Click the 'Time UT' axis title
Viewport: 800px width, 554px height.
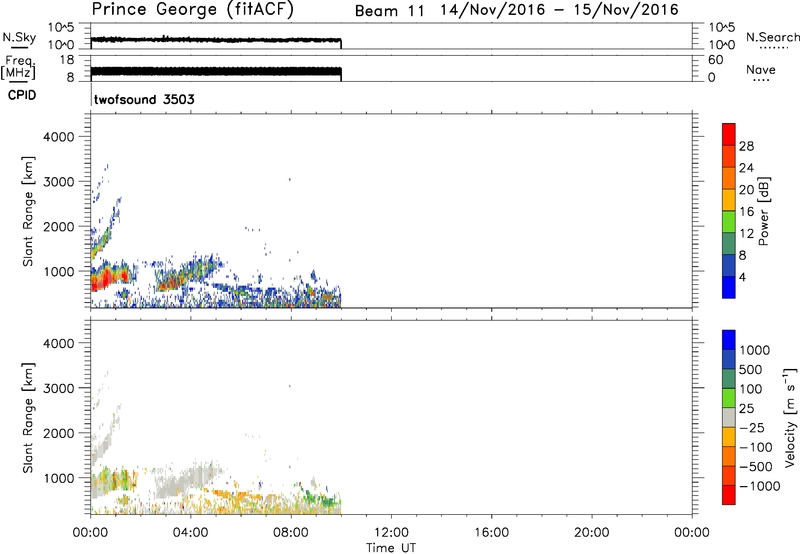(x=391, y=548)
